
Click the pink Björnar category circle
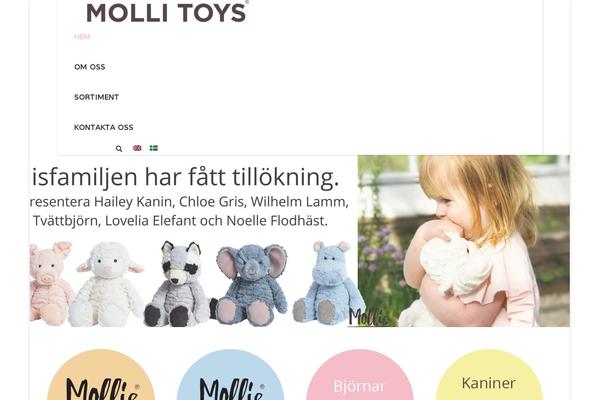tap(360, 375)
